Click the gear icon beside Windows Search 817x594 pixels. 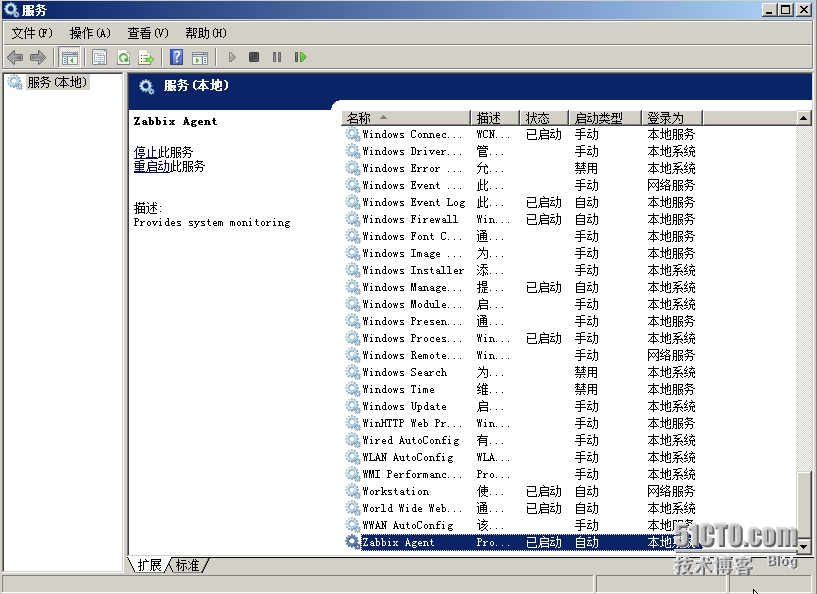(x=353, y=372)
